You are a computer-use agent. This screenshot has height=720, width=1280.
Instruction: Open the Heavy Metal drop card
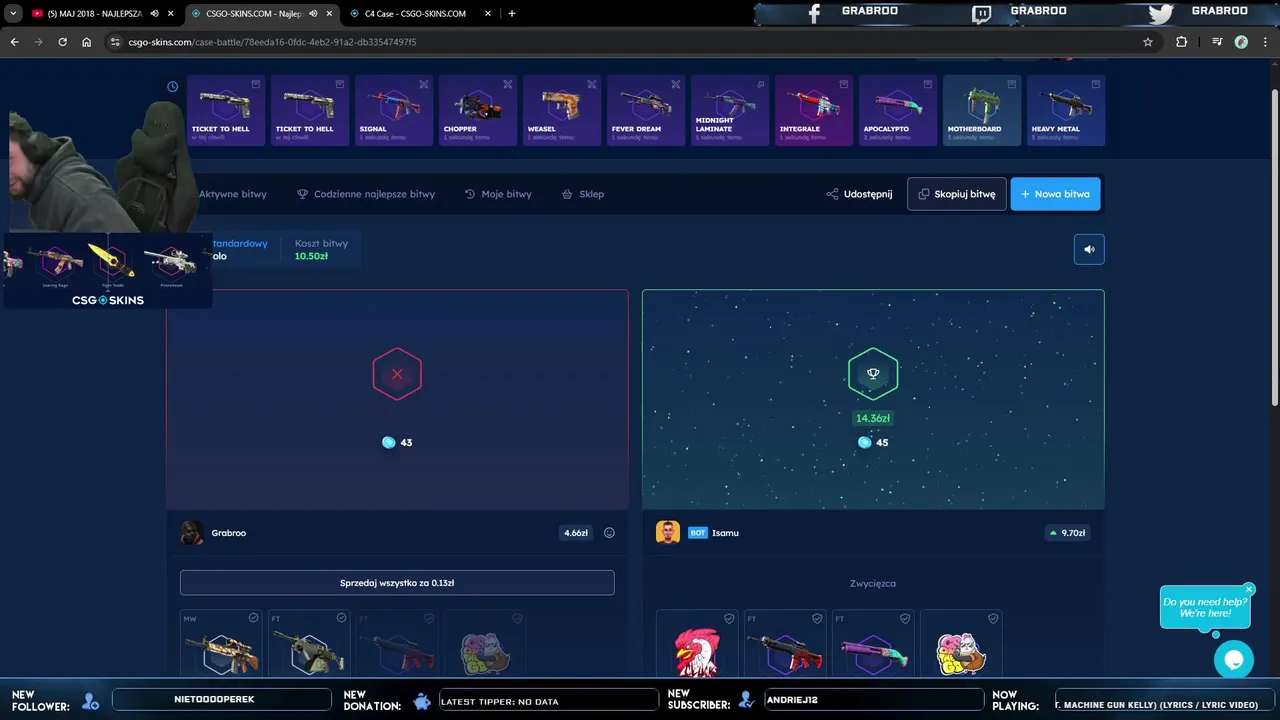click(x=1065, y=110)
